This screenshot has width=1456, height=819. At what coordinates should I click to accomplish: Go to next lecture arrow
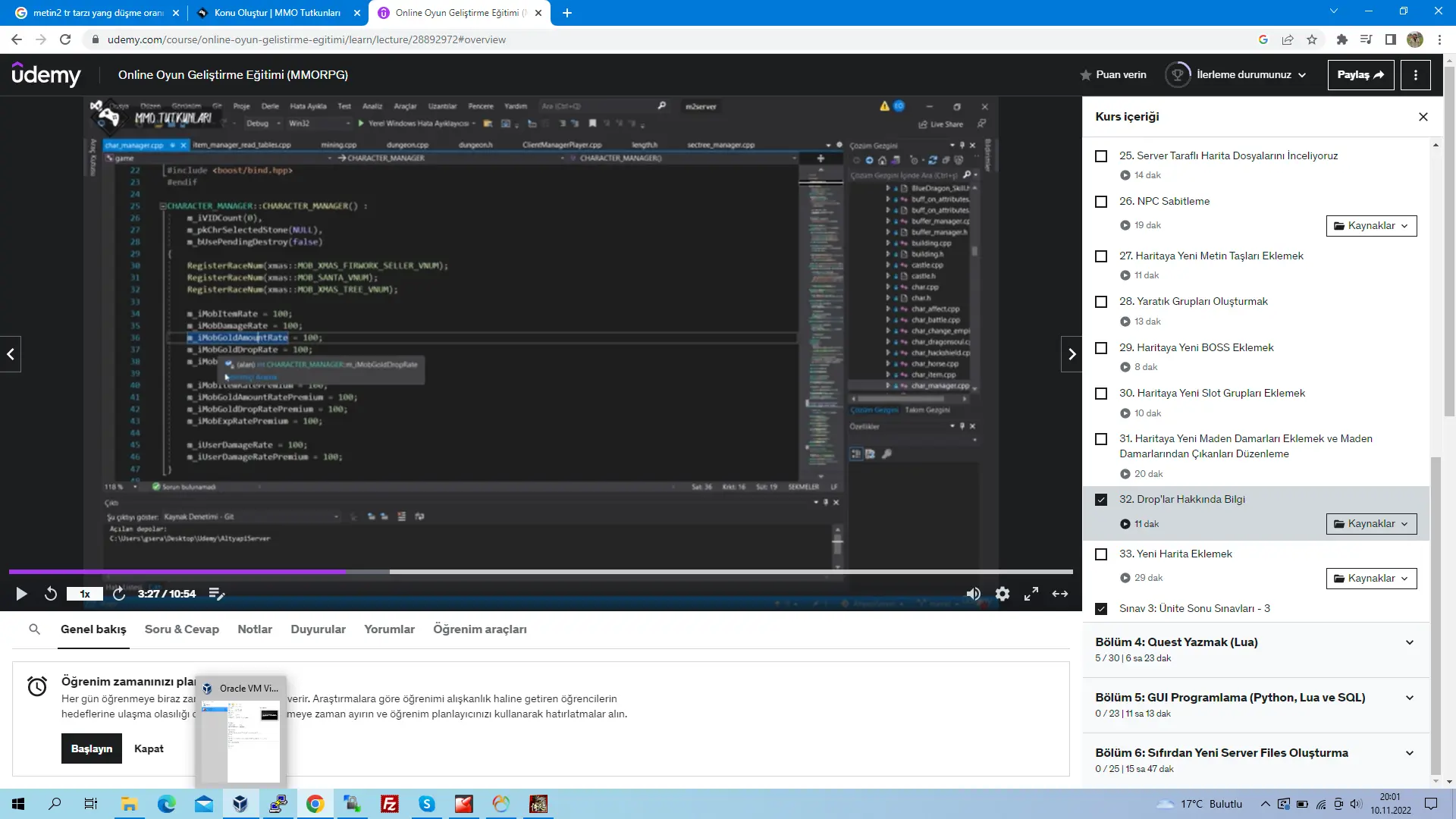point(1071,354)
